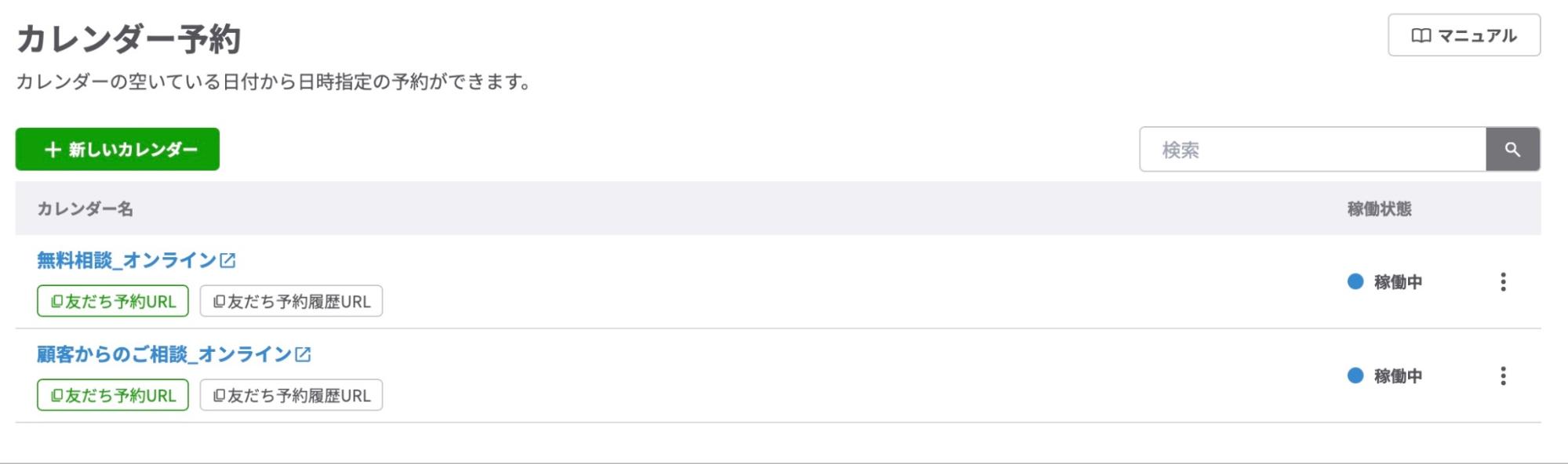Click 稼働中 status of 顧客からのご相談_オンライン
Viewport: 1568px width, 464px height.
click(x=1398, y=376)
